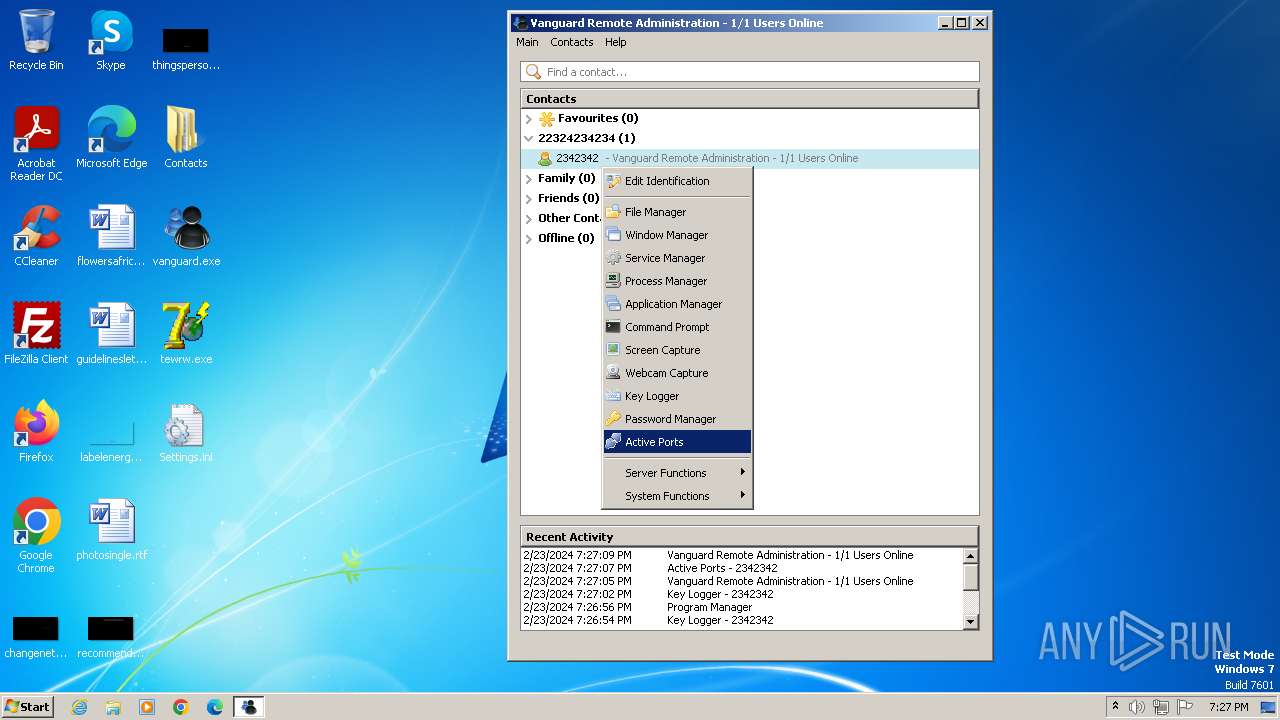Click the 2342342 user avatar icon

545,158
